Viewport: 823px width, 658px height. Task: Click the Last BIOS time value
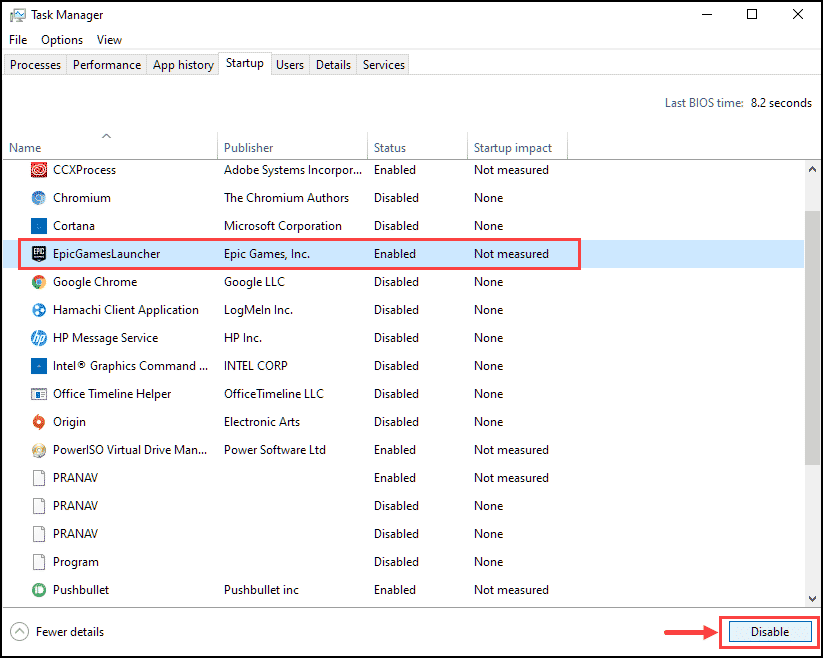pyautogui.click(x=781, y=103)
